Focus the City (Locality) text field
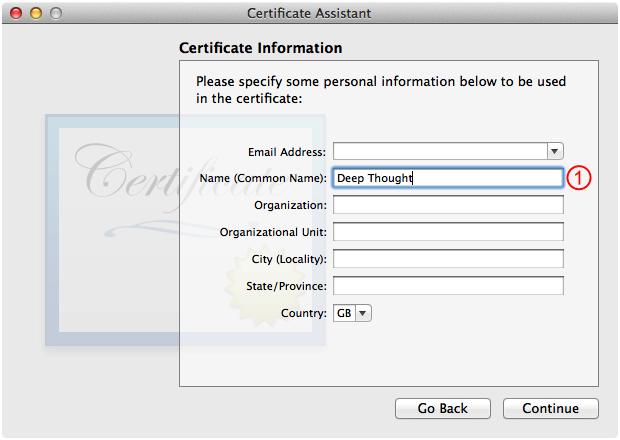620x440 pixels. pyautogui.click(x=448, y=259)
